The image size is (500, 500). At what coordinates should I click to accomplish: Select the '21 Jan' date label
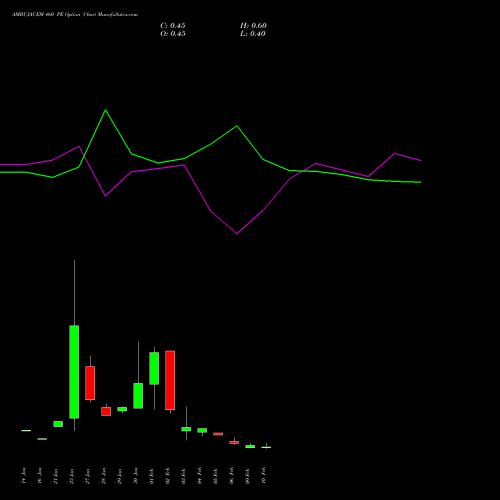[56, 475]
